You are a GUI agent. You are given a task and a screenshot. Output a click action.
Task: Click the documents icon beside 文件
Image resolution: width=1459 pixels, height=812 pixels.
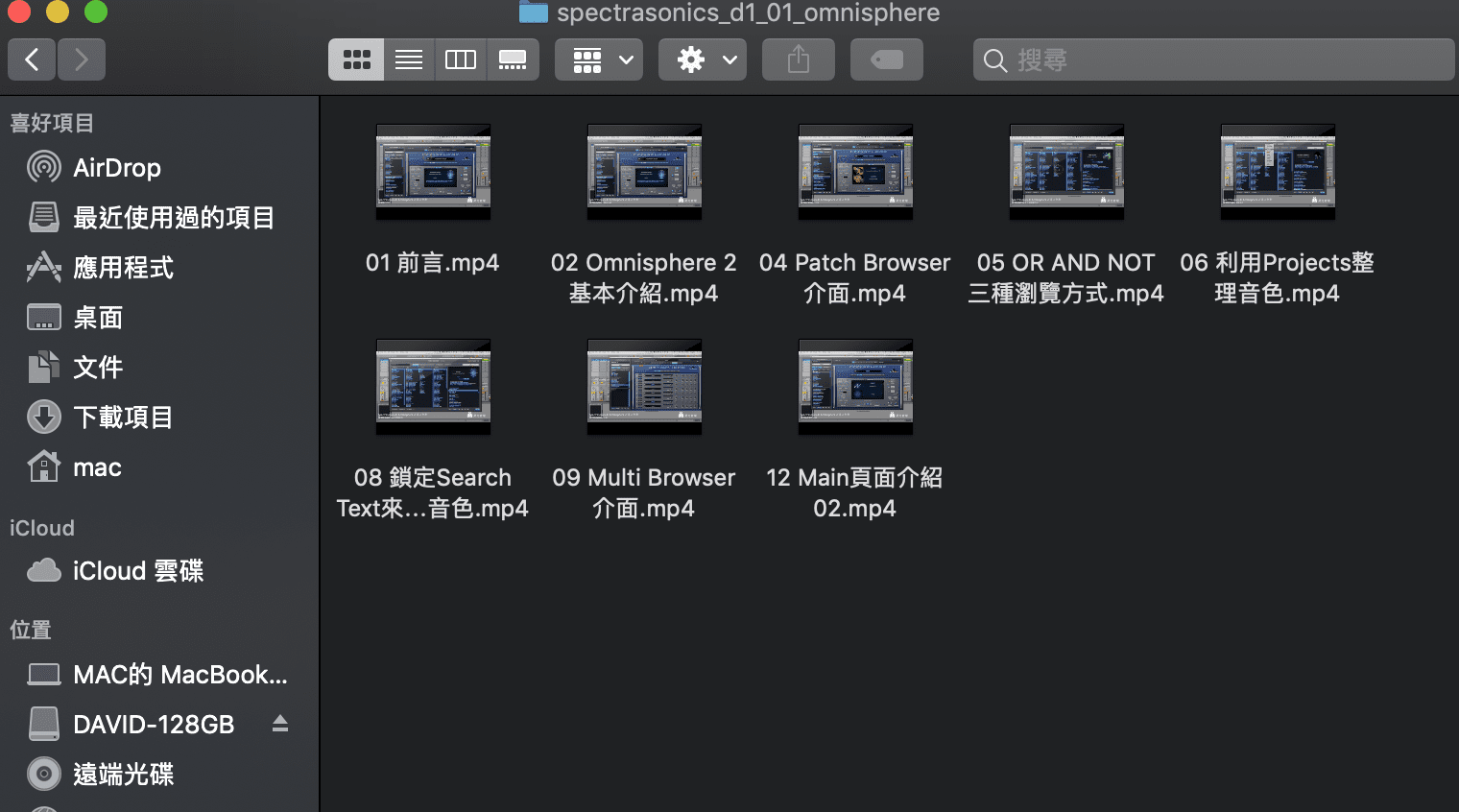pos(44,367)
